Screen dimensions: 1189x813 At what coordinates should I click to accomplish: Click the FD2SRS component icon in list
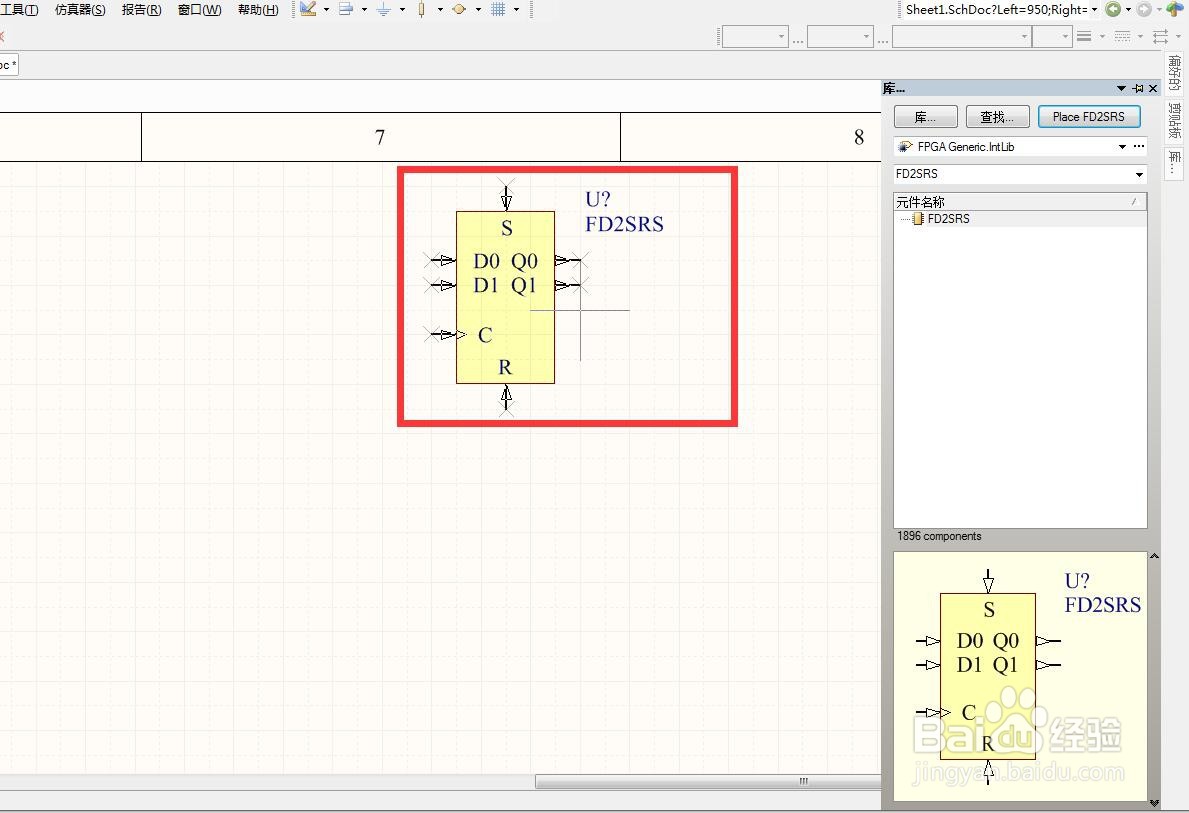(918, 219)
